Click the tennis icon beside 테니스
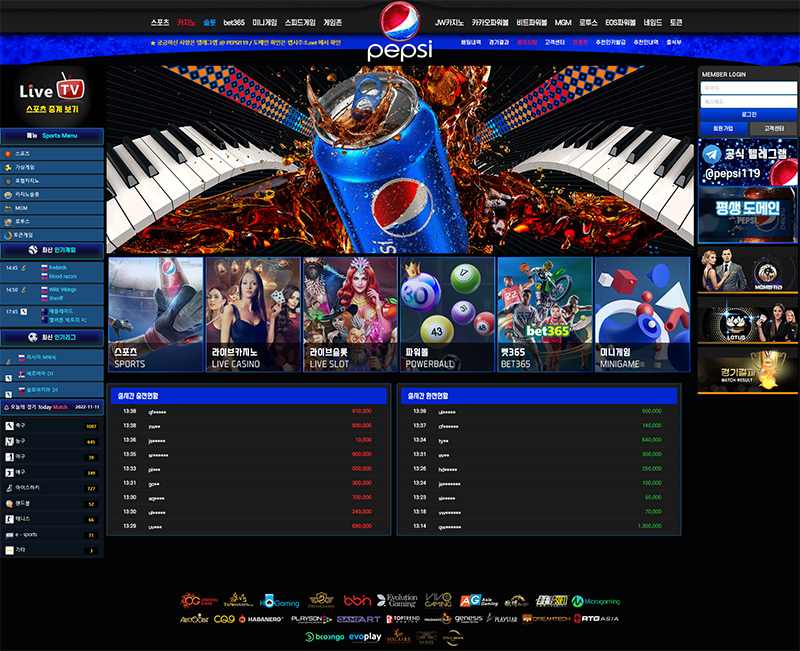 click(9, 519)
